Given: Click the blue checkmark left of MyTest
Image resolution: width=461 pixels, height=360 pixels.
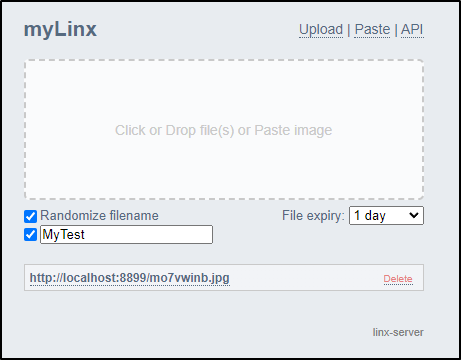Looking at the screenshot, I should [x=30, y=234].
